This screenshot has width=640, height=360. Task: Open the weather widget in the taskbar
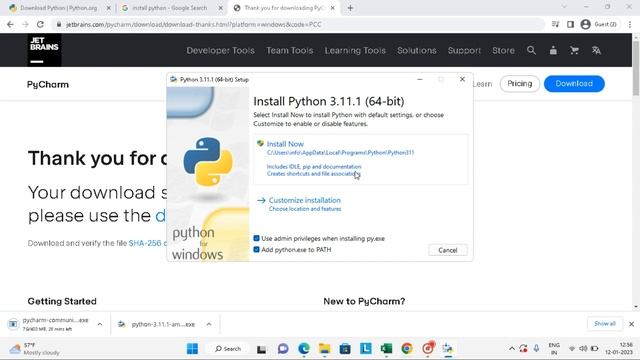(x=35, y=349)
